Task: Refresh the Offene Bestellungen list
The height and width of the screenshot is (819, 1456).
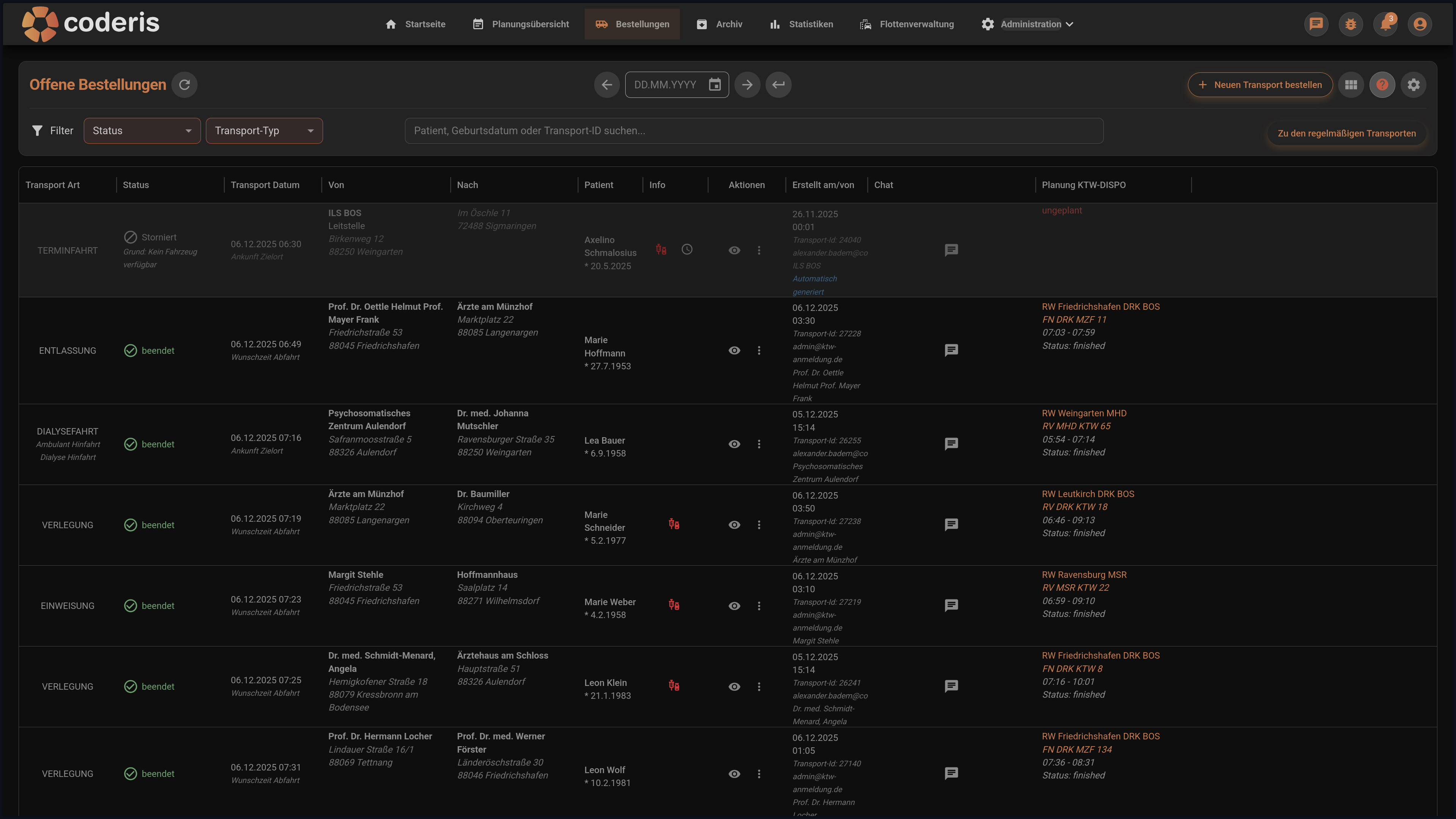Action: click(184, 85)
